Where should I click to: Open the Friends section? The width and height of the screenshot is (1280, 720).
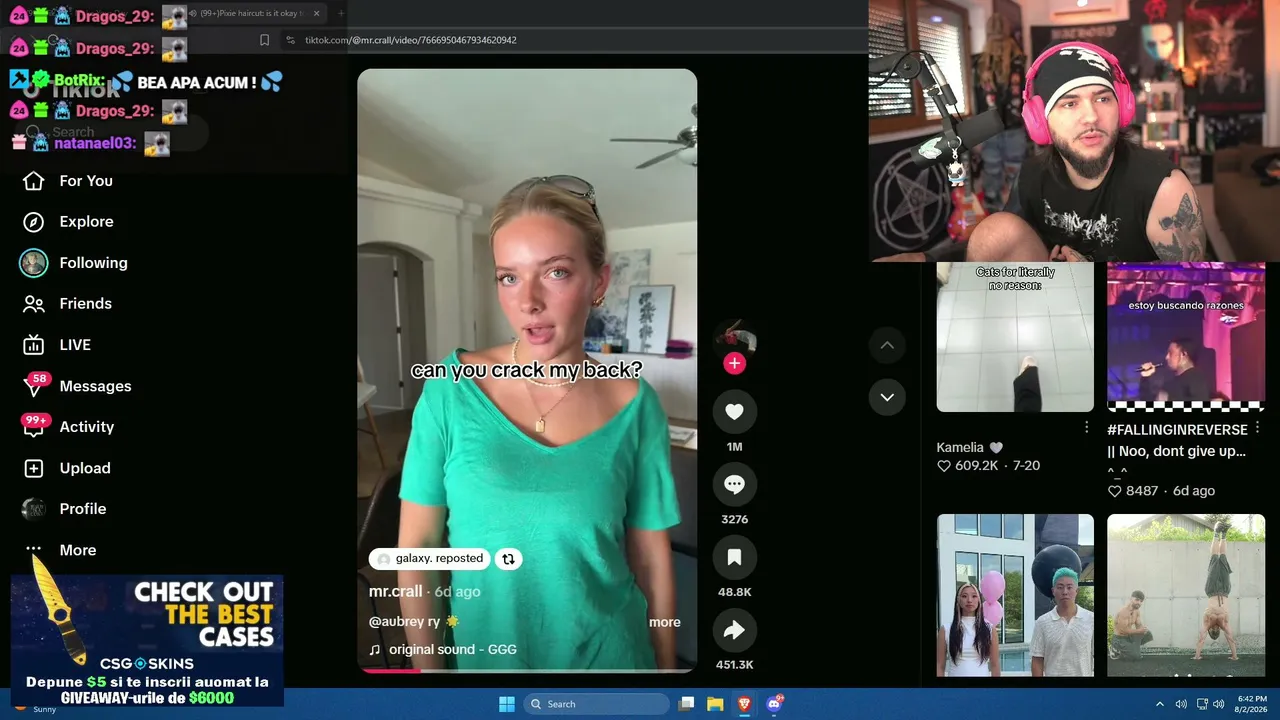[x=85, y=304]
